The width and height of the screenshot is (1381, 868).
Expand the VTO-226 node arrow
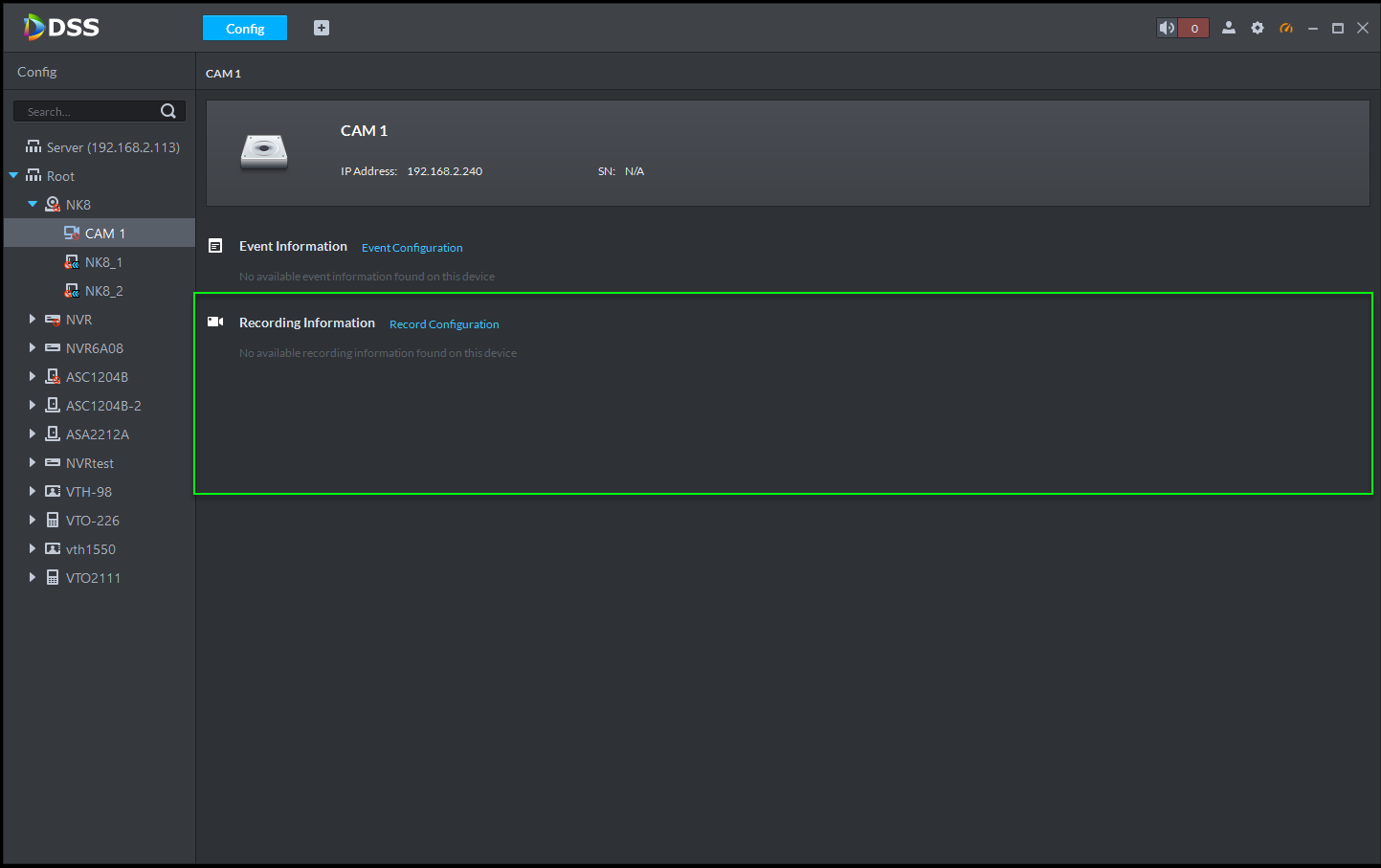33,520
